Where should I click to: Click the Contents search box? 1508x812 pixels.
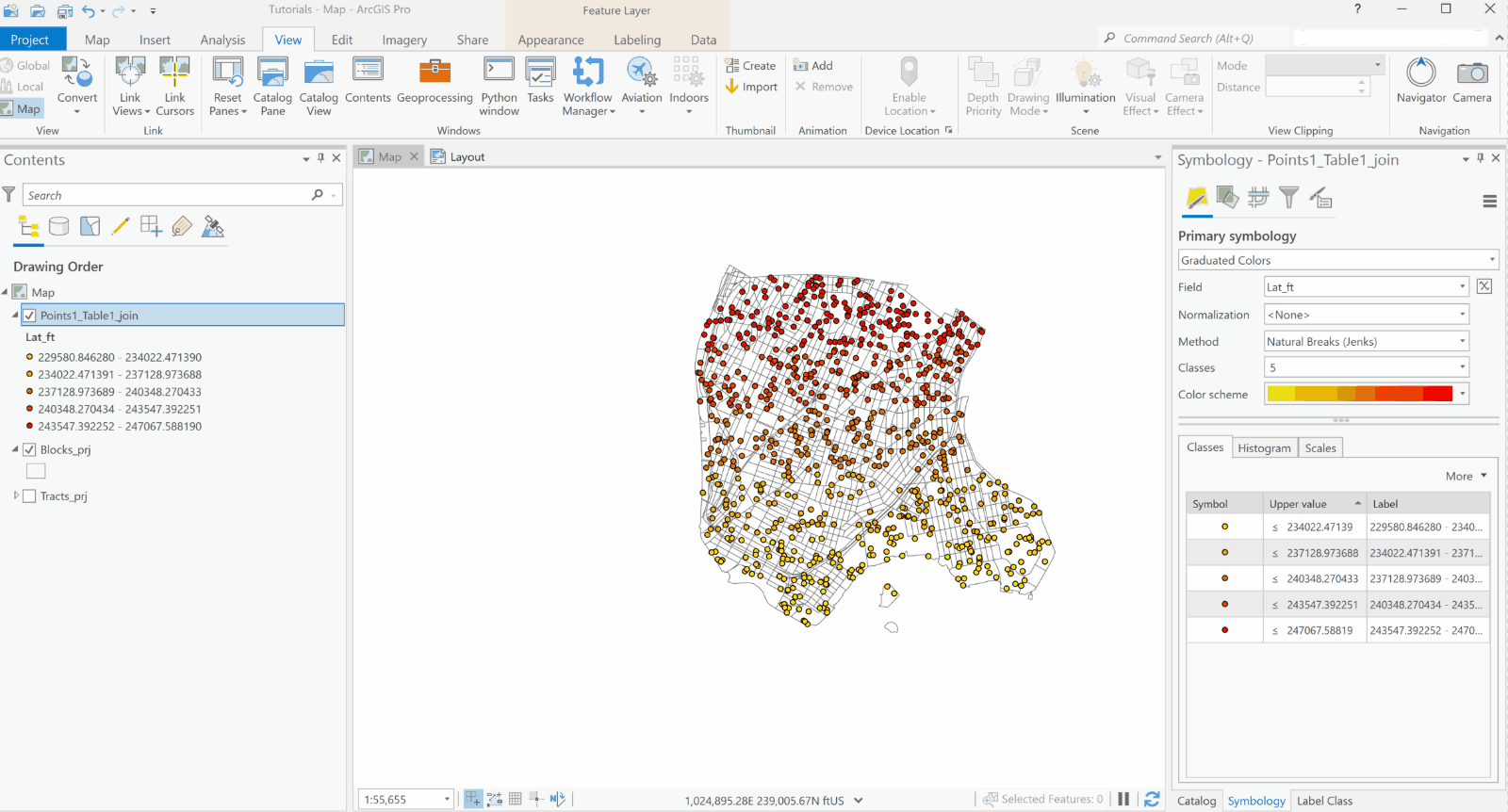(x=182, y=195)
